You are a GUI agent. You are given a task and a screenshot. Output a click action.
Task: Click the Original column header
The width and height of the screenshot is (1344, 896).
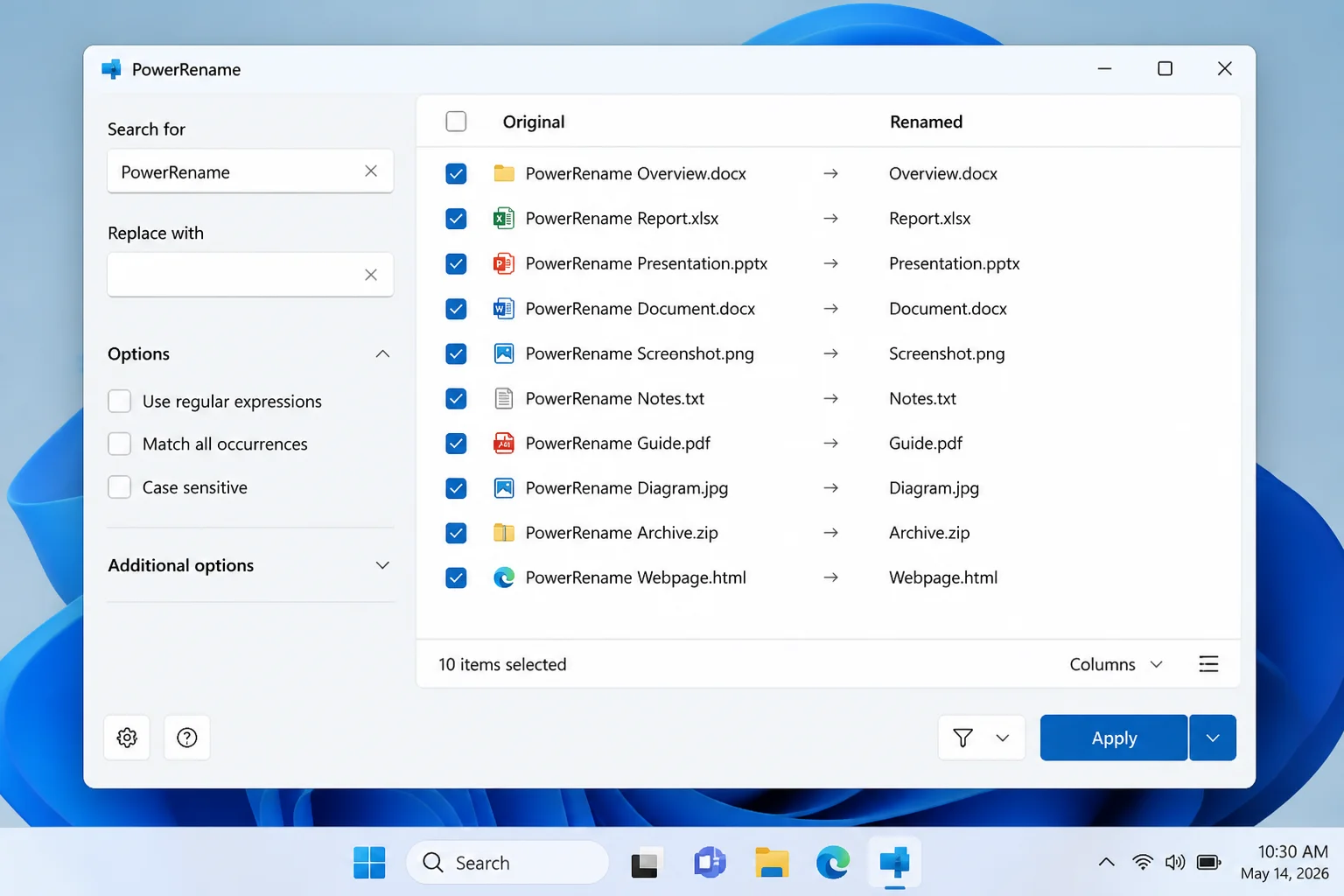point(534,122)
